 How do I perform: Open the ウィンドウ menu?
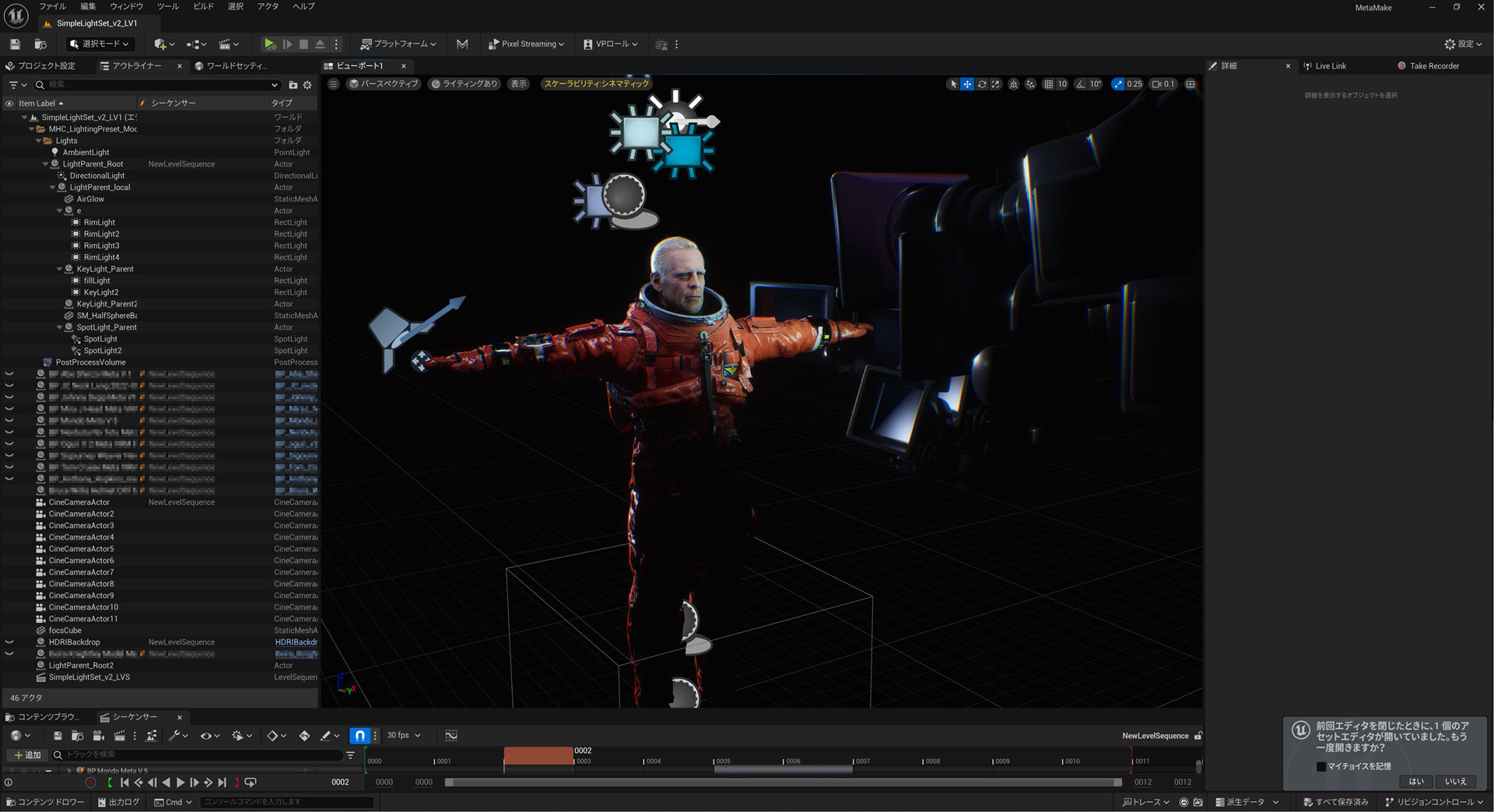pyautogui.click(x=127, y=6)
